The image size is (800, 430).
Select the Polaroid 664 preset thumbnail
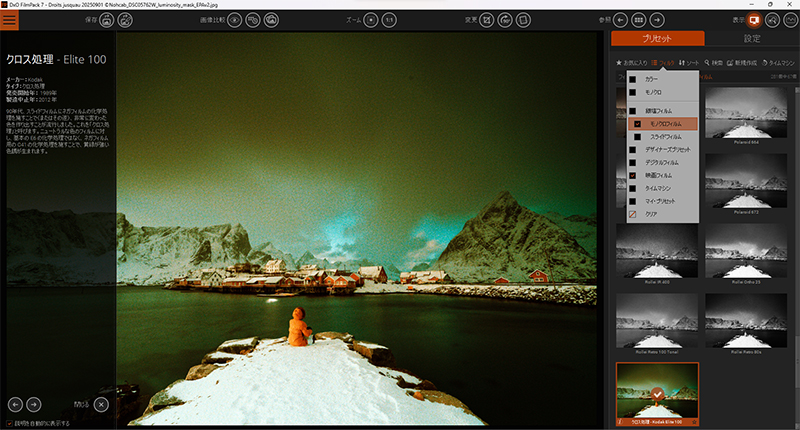pos(746,113)
